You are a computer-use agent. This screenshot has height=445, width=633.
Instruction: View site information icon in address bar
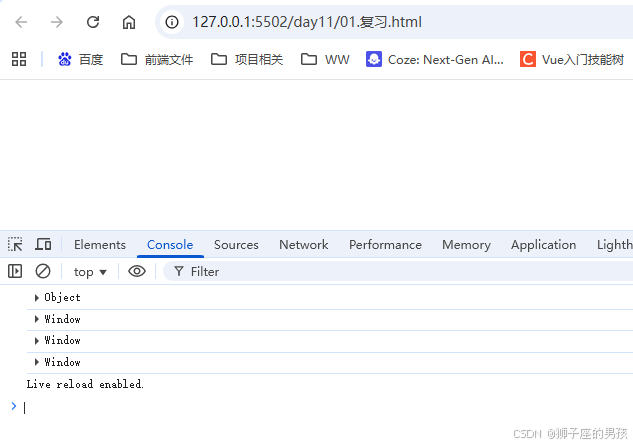[172, 22]
